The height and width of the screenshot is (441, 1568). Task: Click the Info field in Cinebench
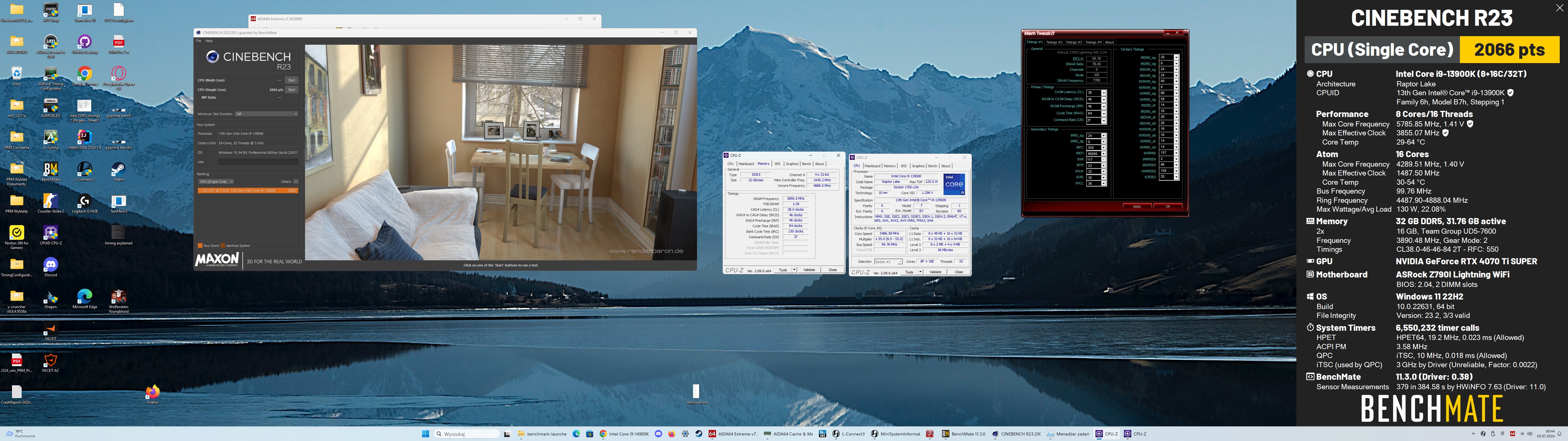258,162
